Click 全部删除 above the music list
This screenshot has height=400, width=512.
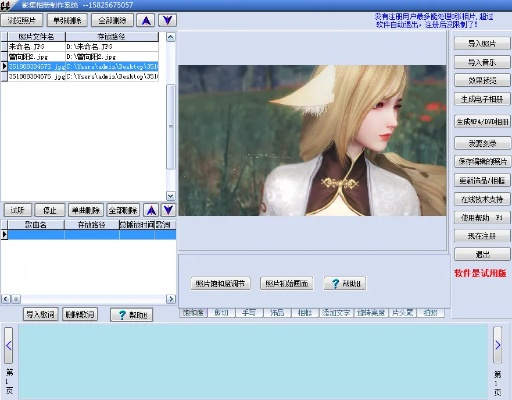pyautogui.click(x=123, y=210)
